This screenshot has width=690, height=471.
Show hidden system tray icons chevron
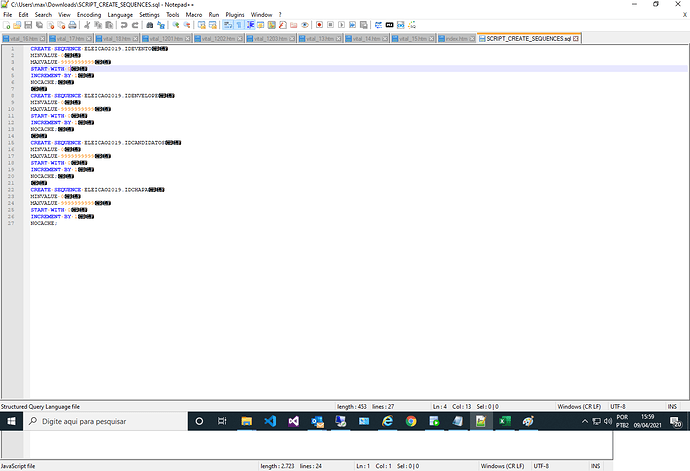[x=585, y=421]
